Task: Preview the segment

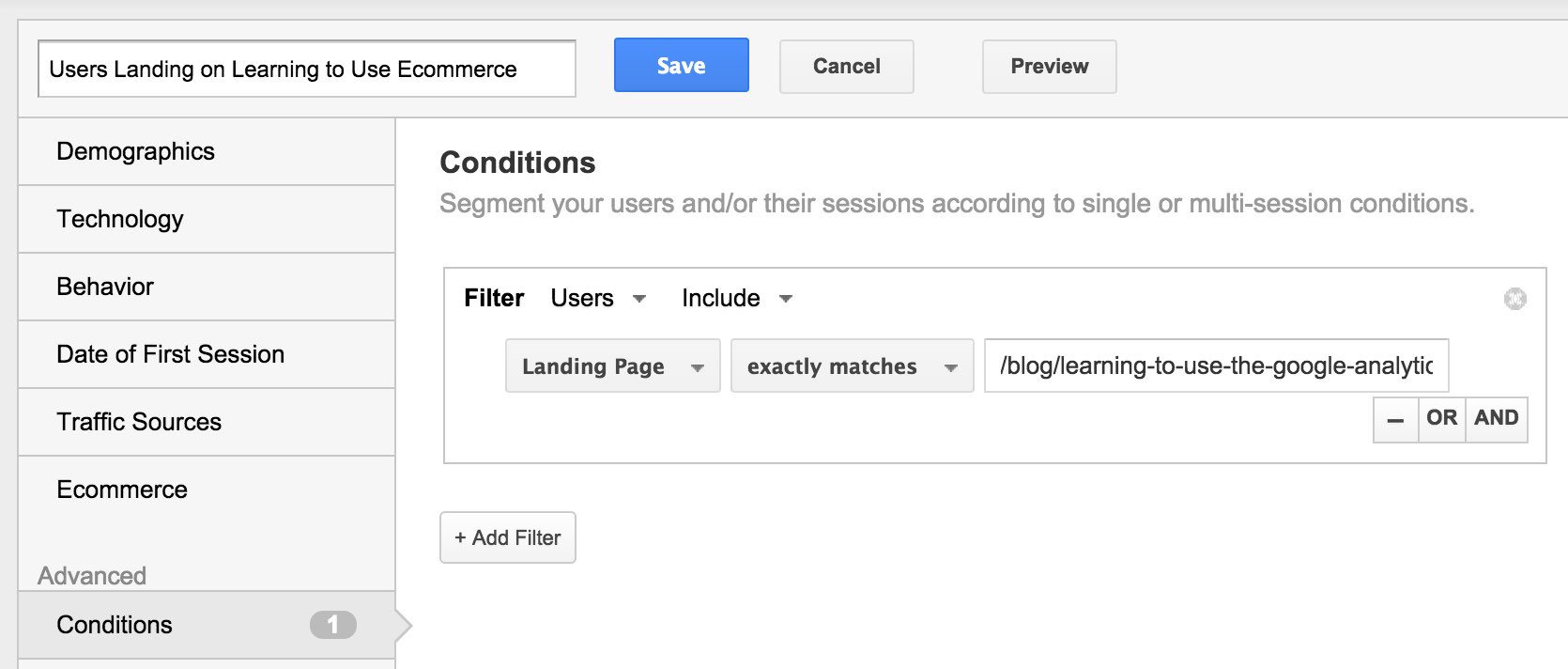Action: (x=1050, y=66)
